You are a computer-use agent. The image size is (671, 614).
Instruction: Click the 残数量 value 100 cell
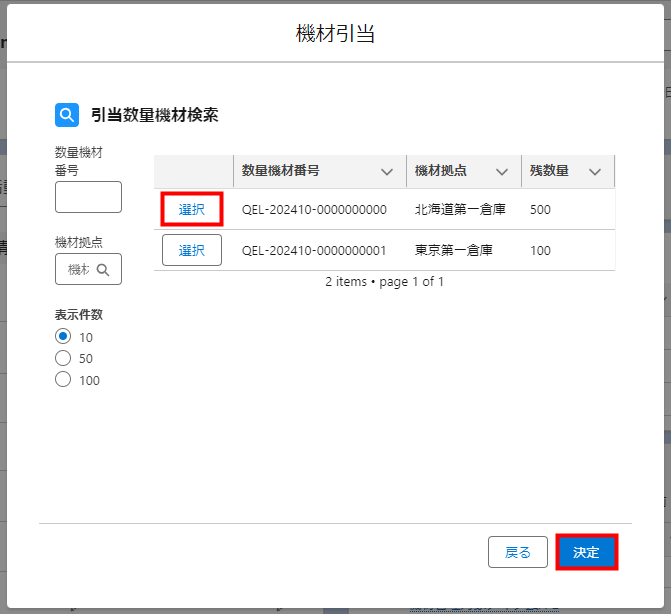541,250
